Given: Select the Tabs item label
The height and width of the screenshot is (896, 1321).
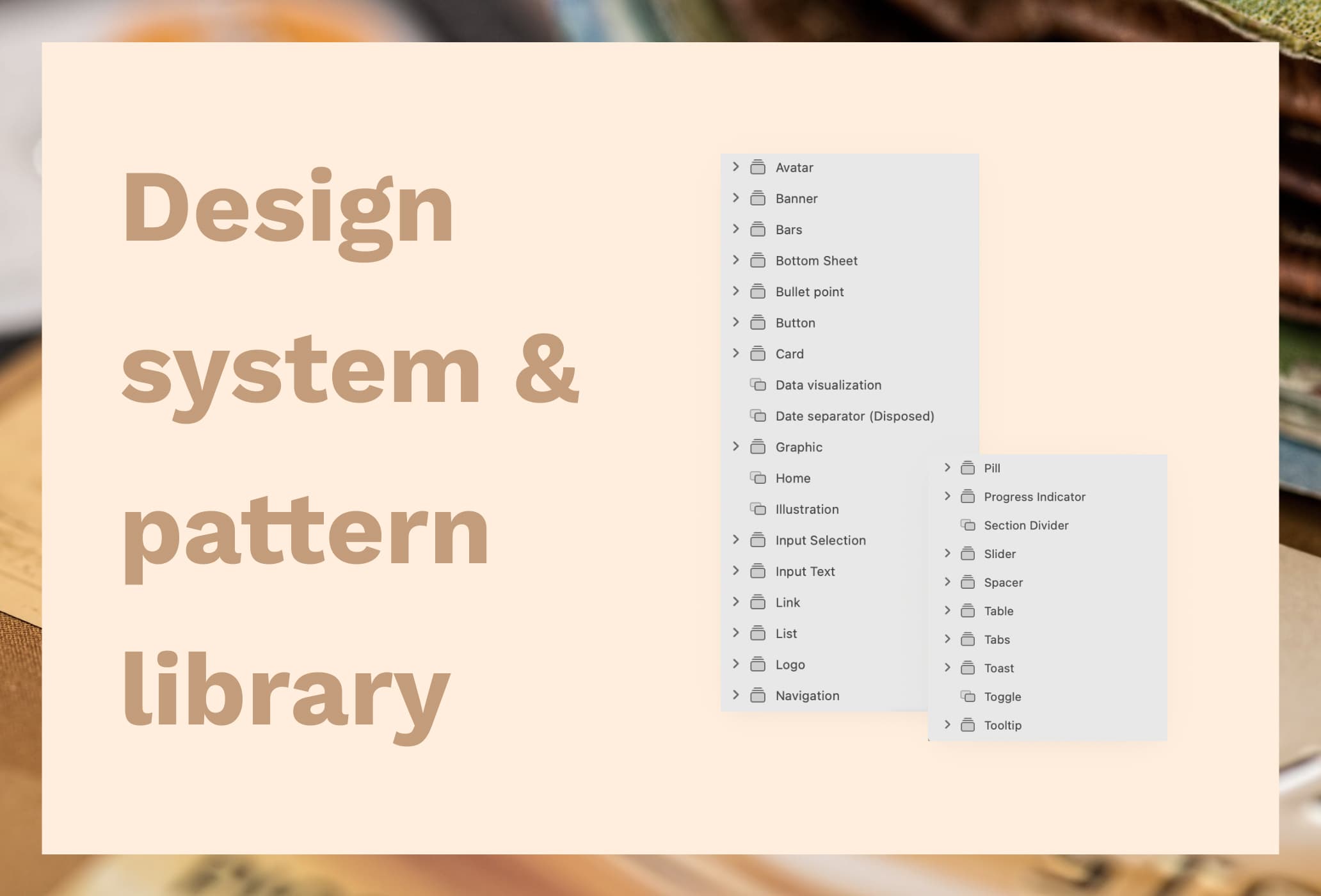Looking at the screenshot, I should (997, 639).
